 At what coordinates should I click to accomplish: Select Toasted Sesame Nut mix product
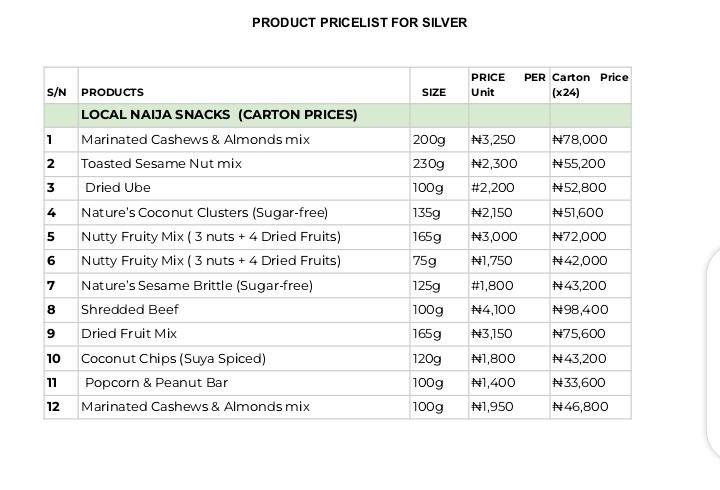click(x=161, y=164)
